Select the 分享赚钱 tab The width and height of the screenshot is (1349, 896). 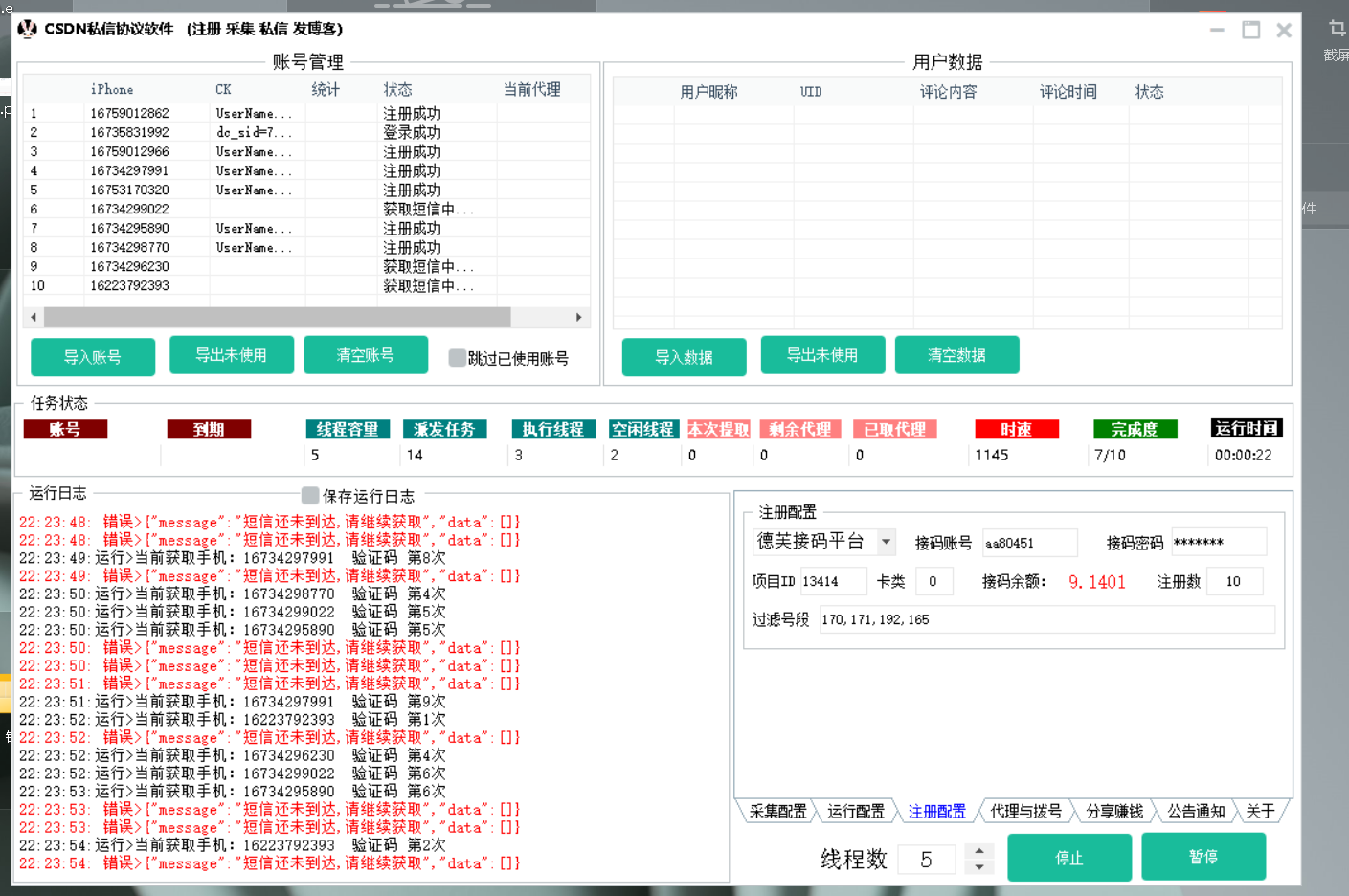point(1113,811)
